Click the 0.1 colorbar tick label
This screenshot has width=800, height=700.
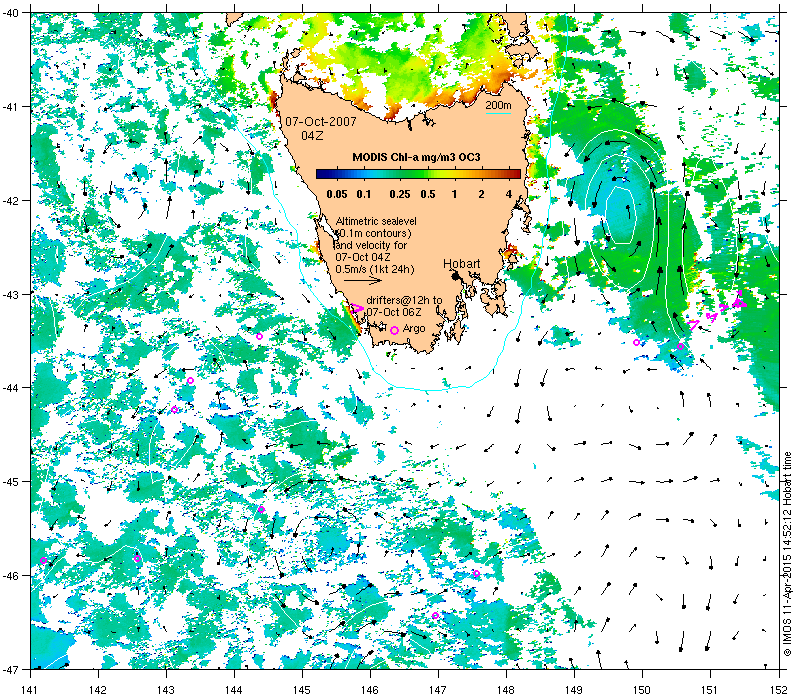point(364,194)
